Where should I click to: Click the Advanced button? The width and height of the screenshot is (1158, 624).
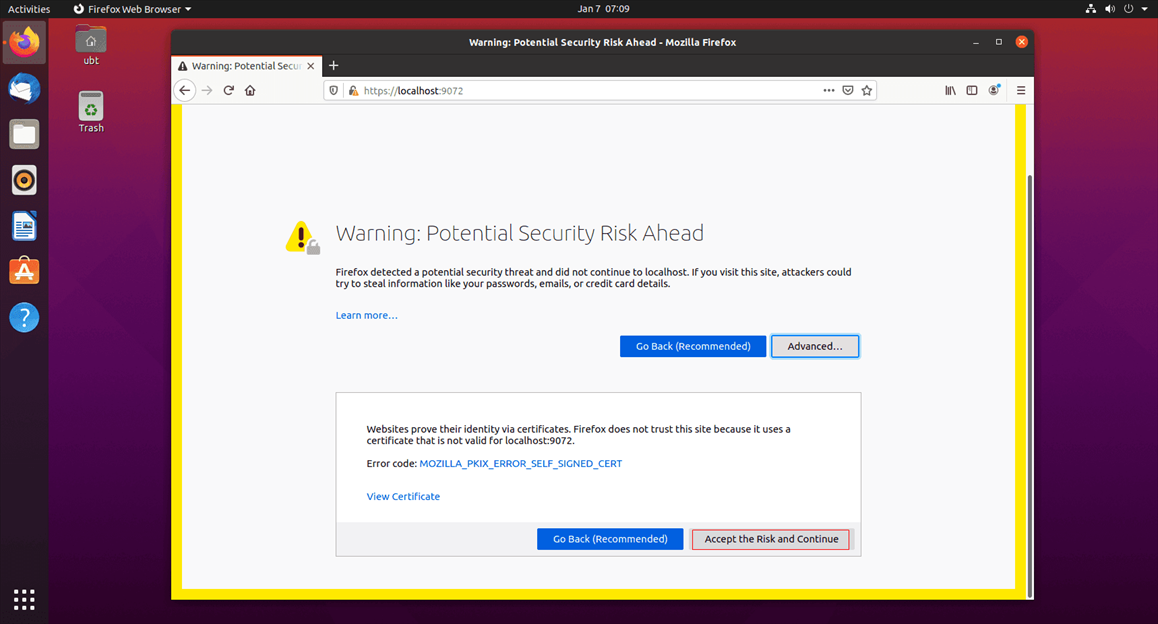tap(814, 346)
